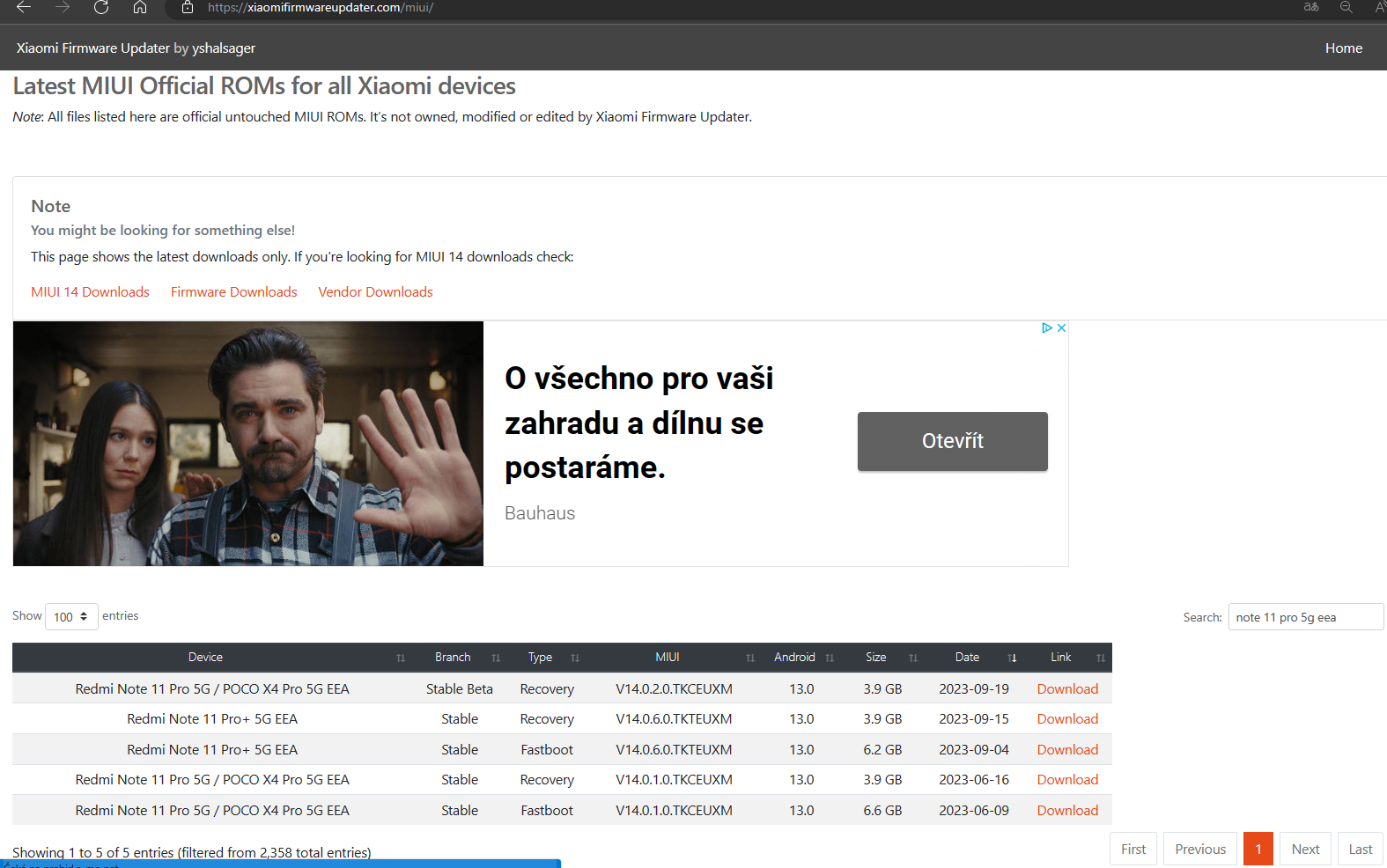Open Home in the top navbar

coord(1343,48)
